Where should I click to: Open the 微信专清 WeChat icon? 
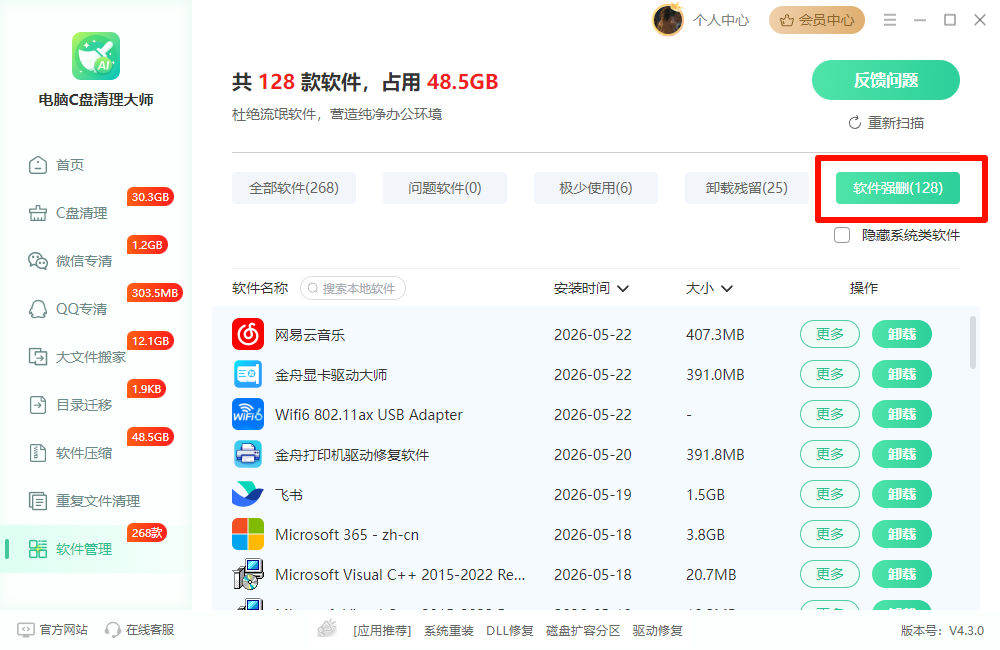click(x=38, y=261)
